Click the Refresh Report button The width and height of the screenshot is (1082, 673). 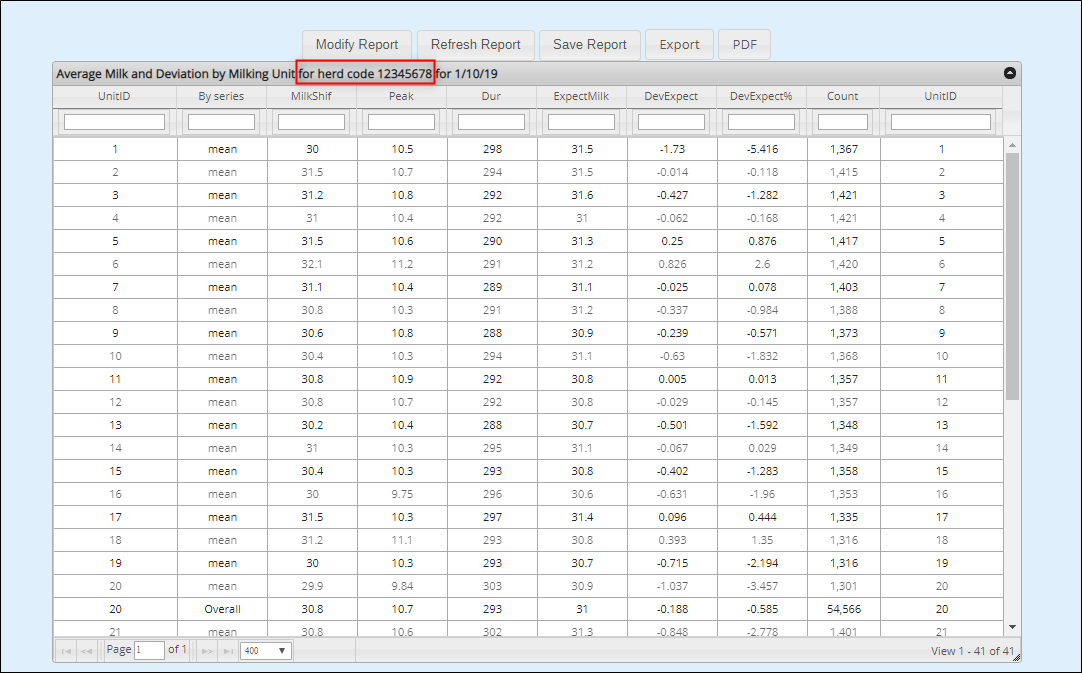coord(475,45)
